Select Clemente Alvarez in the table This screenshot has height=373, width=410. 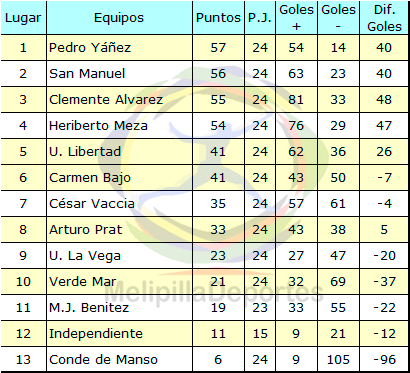(x=106, y=99)
